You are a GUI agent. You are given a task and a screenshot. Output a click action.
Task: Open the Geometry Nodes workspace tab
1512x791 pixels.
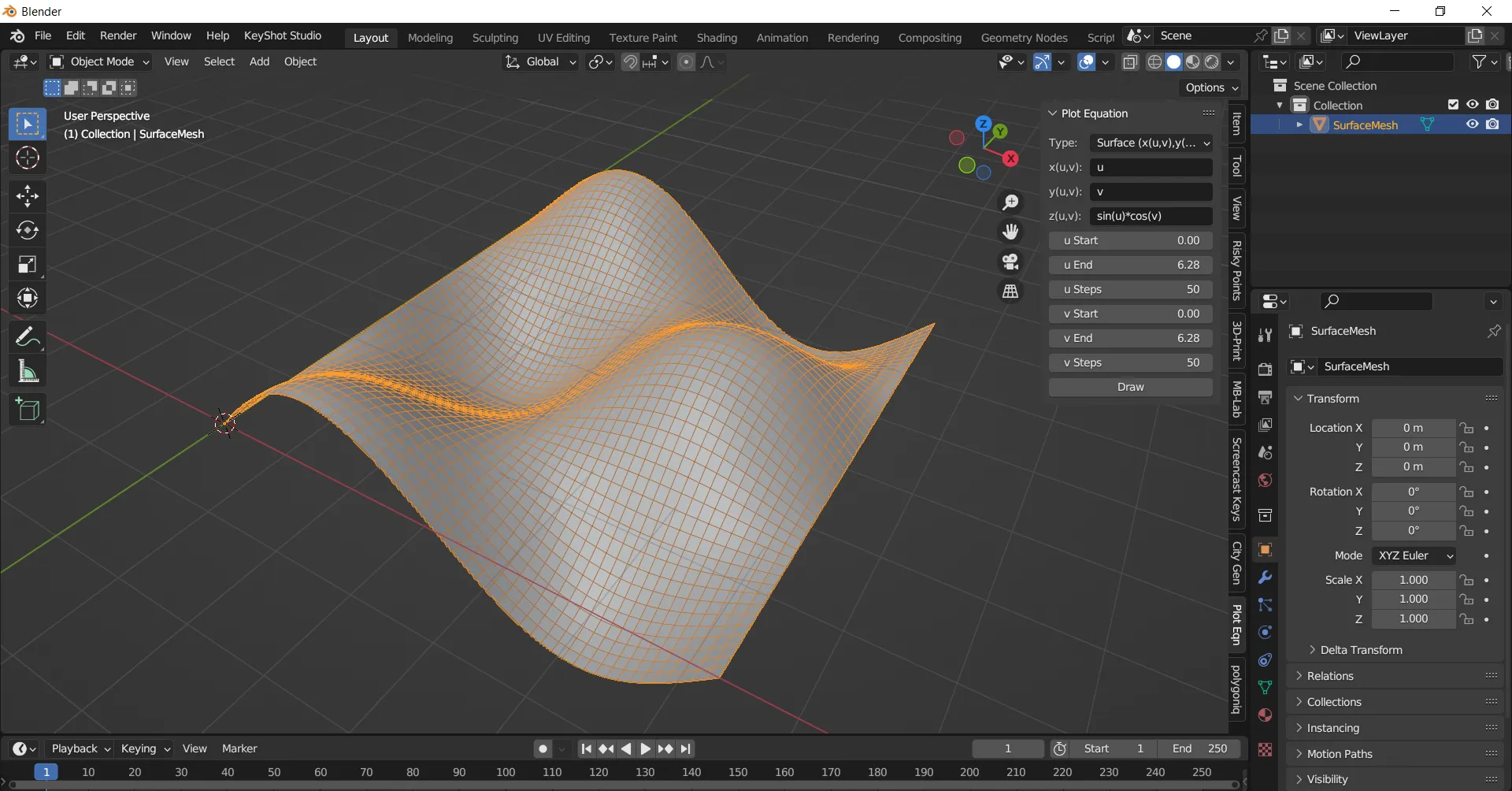click(x=1024, y=38)
